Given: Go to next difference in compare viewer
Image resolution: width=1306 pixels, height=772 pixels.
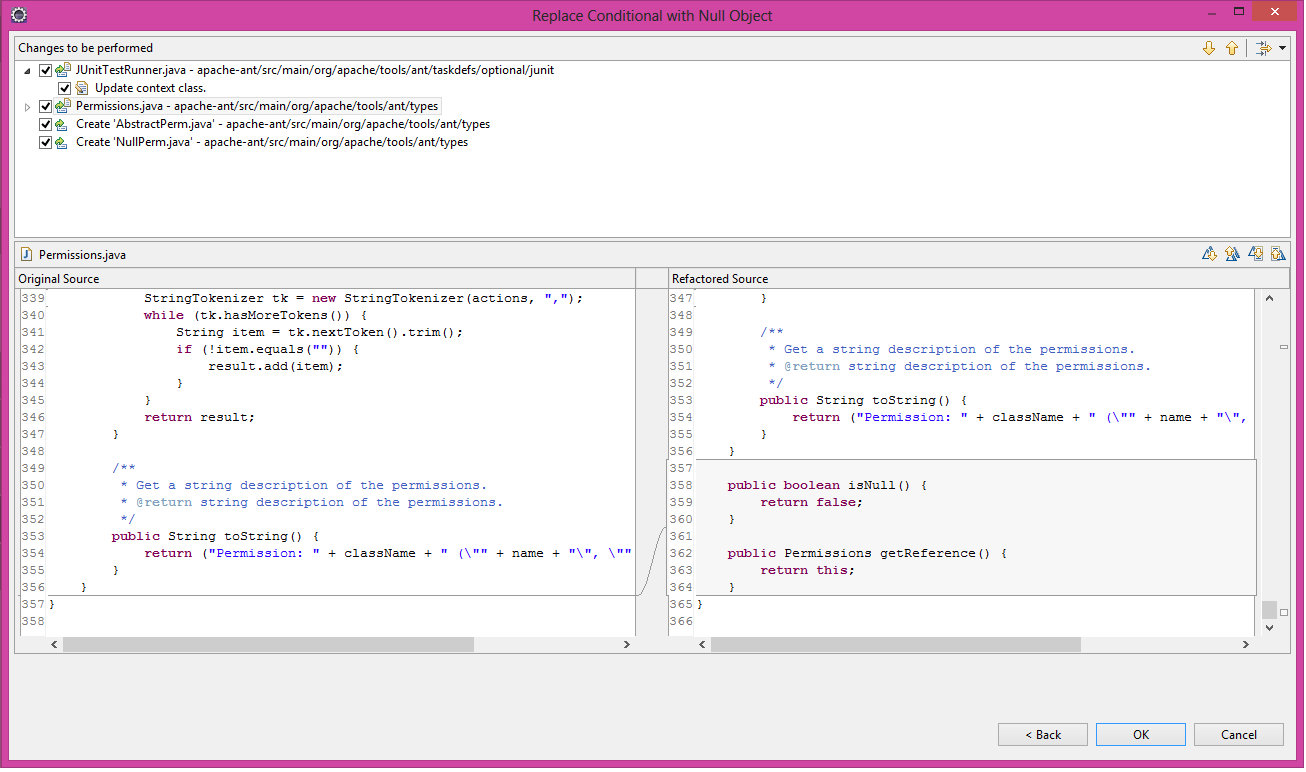Looking at the screenshot, I should click(x=1209, y=254).
